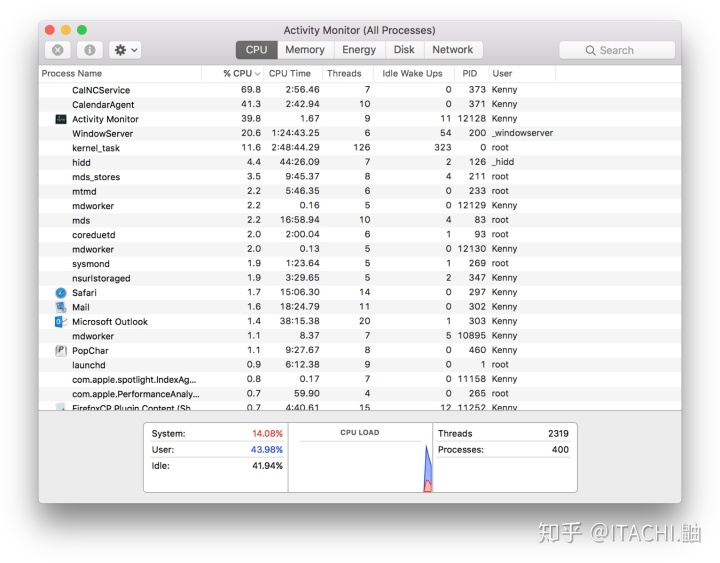Focus the Search field

click(x=617, y=50)
